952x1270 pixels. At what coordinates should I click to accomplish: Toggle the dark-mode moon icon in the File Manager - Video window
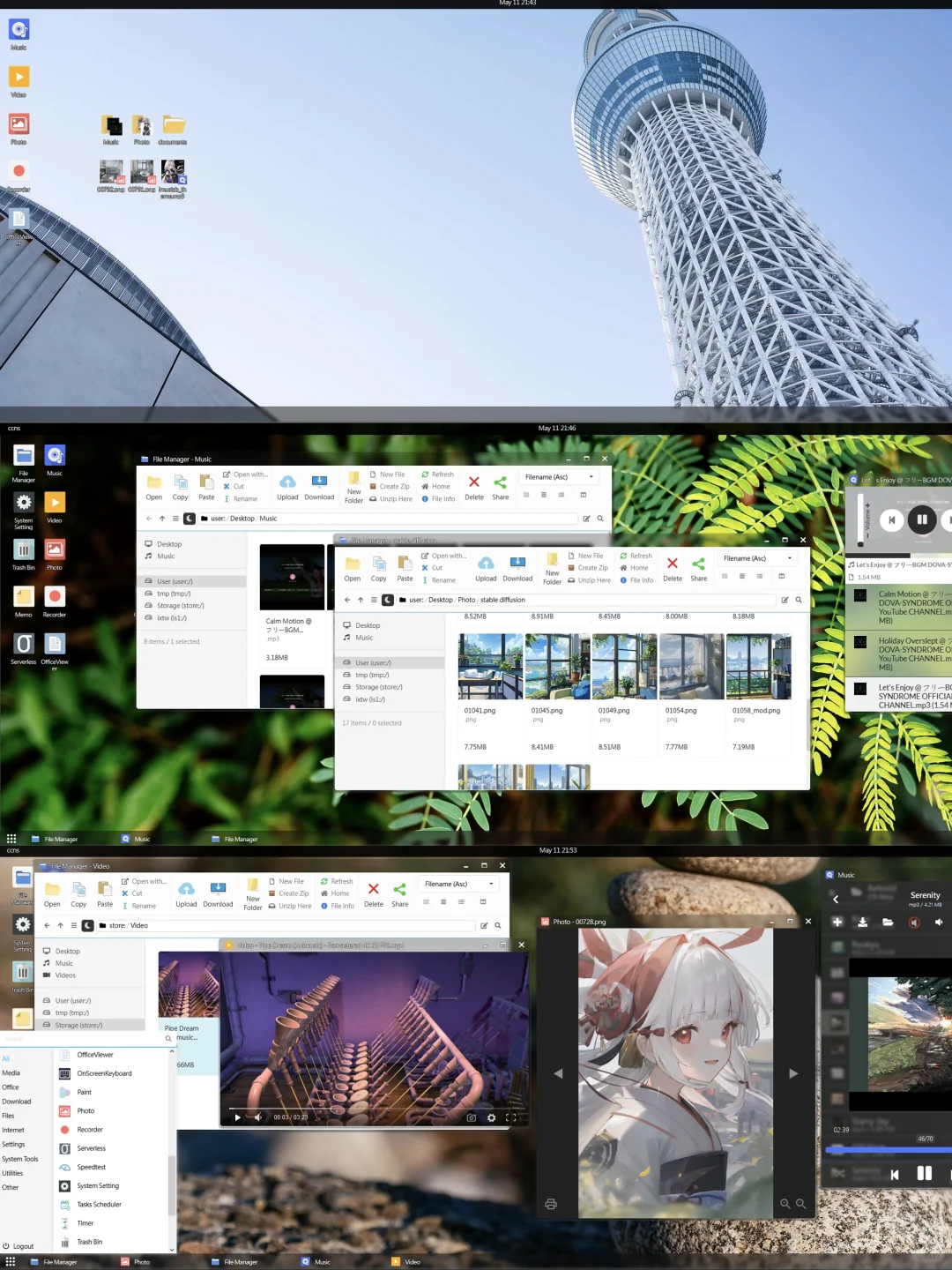87,925
